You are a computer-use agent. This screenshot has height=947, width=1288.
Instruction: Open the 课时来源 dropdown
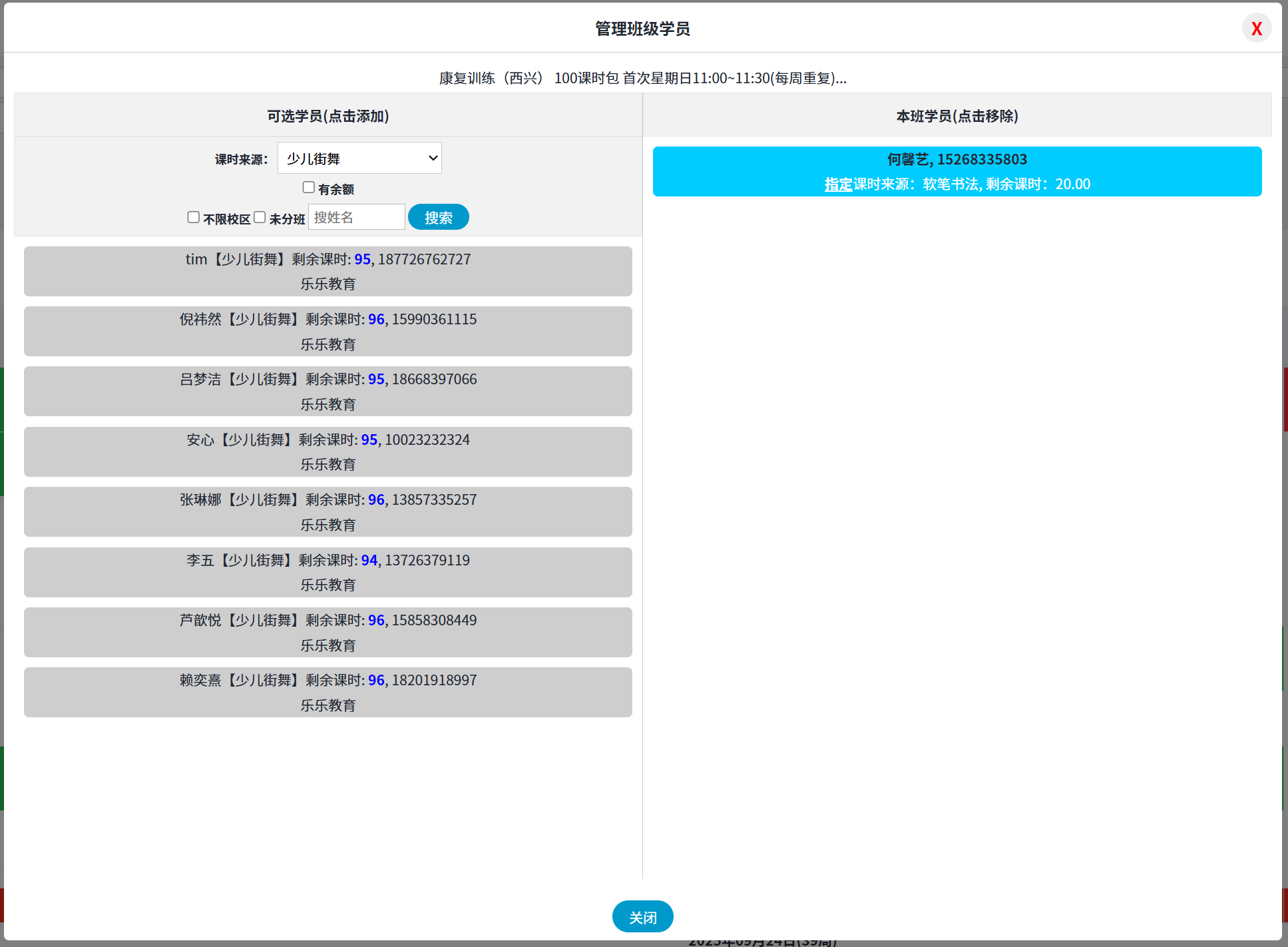pyautogui.click(x=359, y=158)
